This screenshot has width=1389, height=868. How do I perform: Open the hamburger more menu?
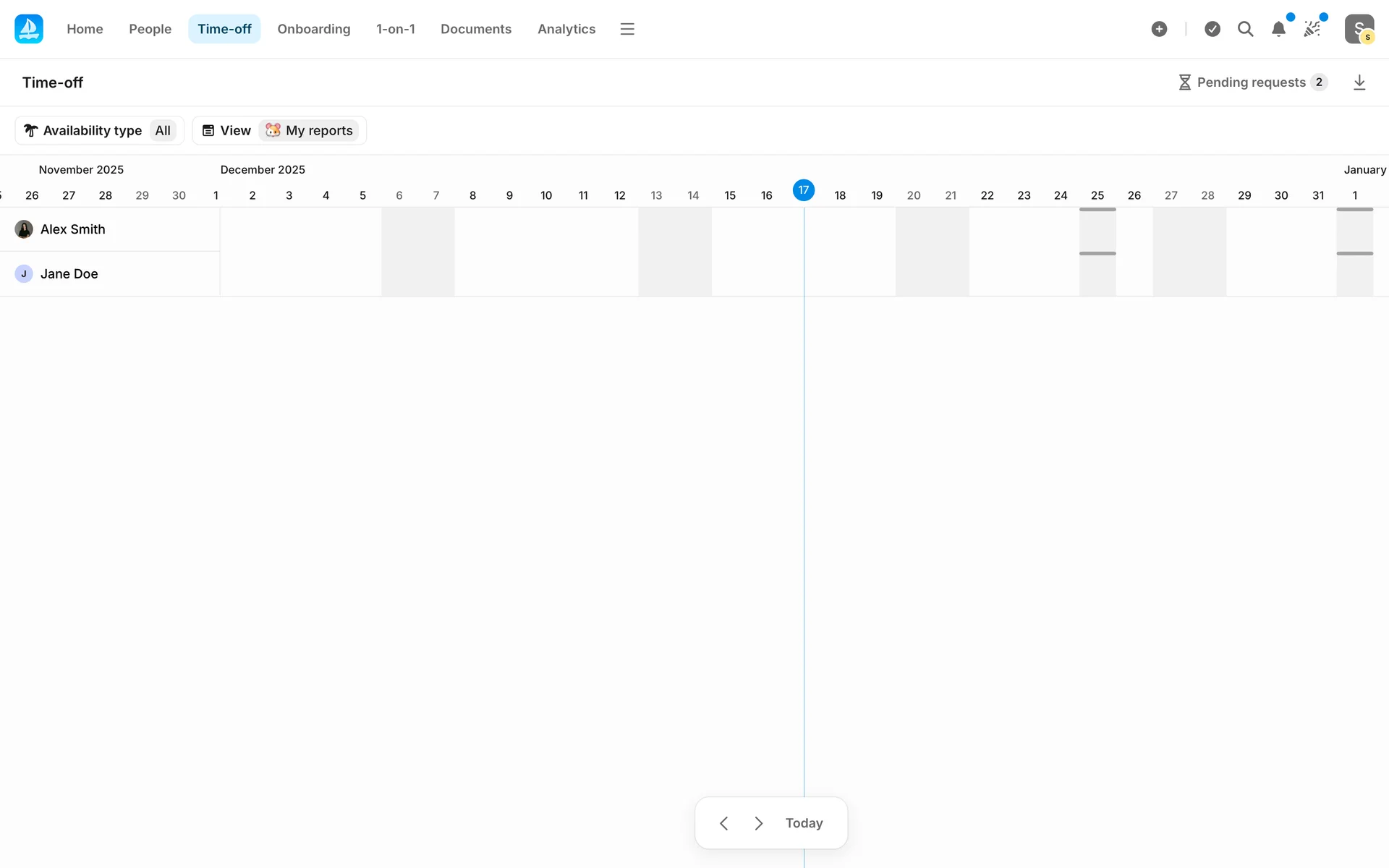[627, 29]
